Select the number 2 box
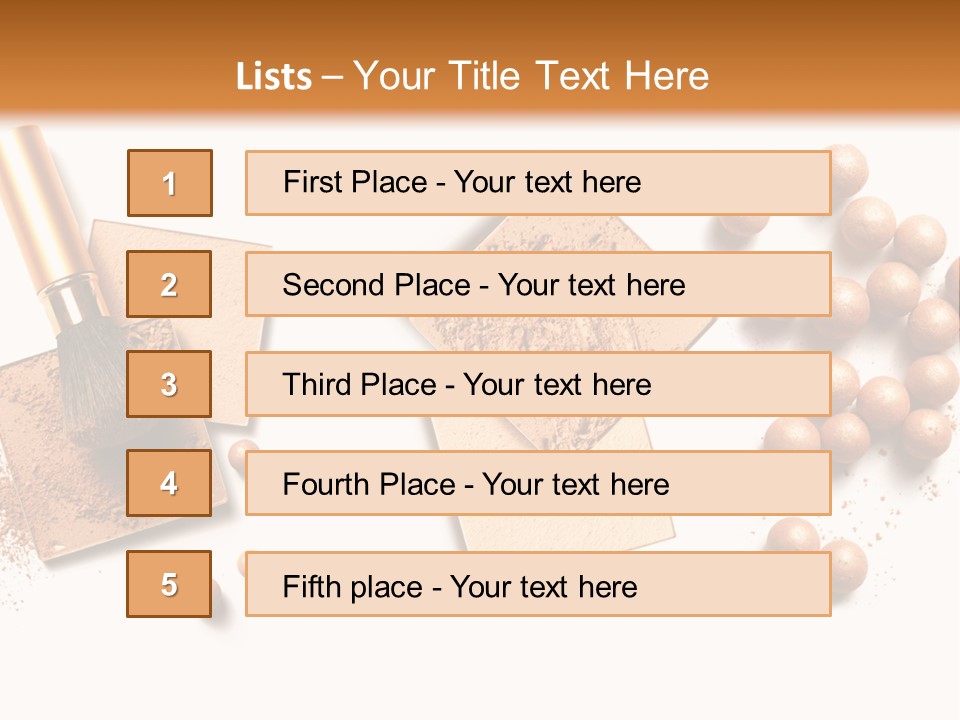Image resolution: width=960 pixels, height=720 pixels. [169, 284]
